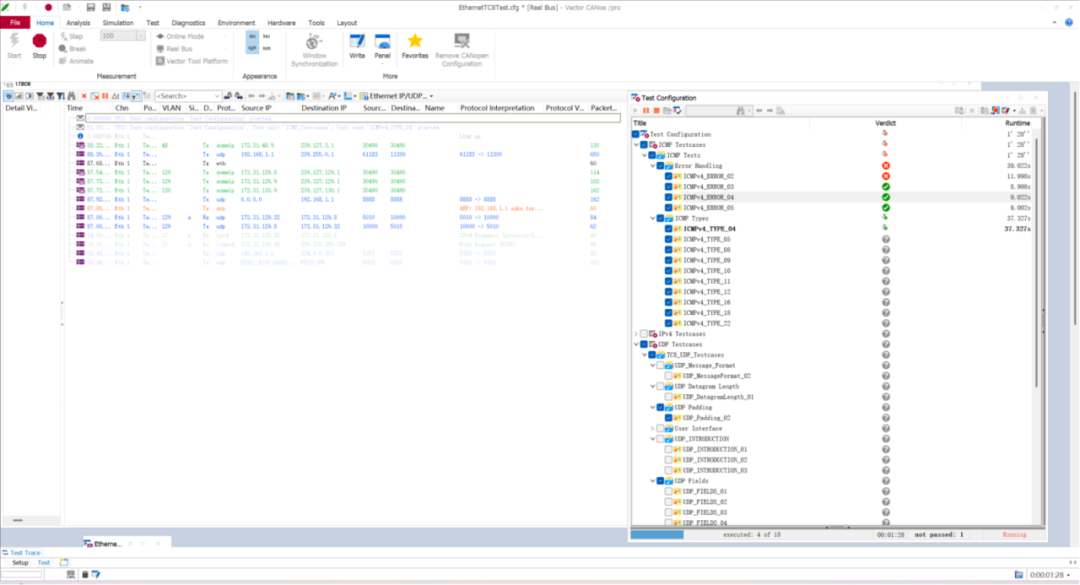
Task: Collapse the Error Handling tree node
Action: (x=653, y=166)
